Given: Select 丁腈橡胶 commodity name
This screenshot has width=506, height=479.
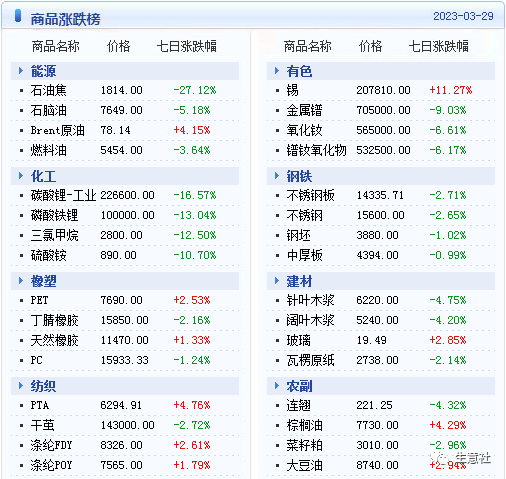Looking at the screenshot, I should (x=54, y=320).
